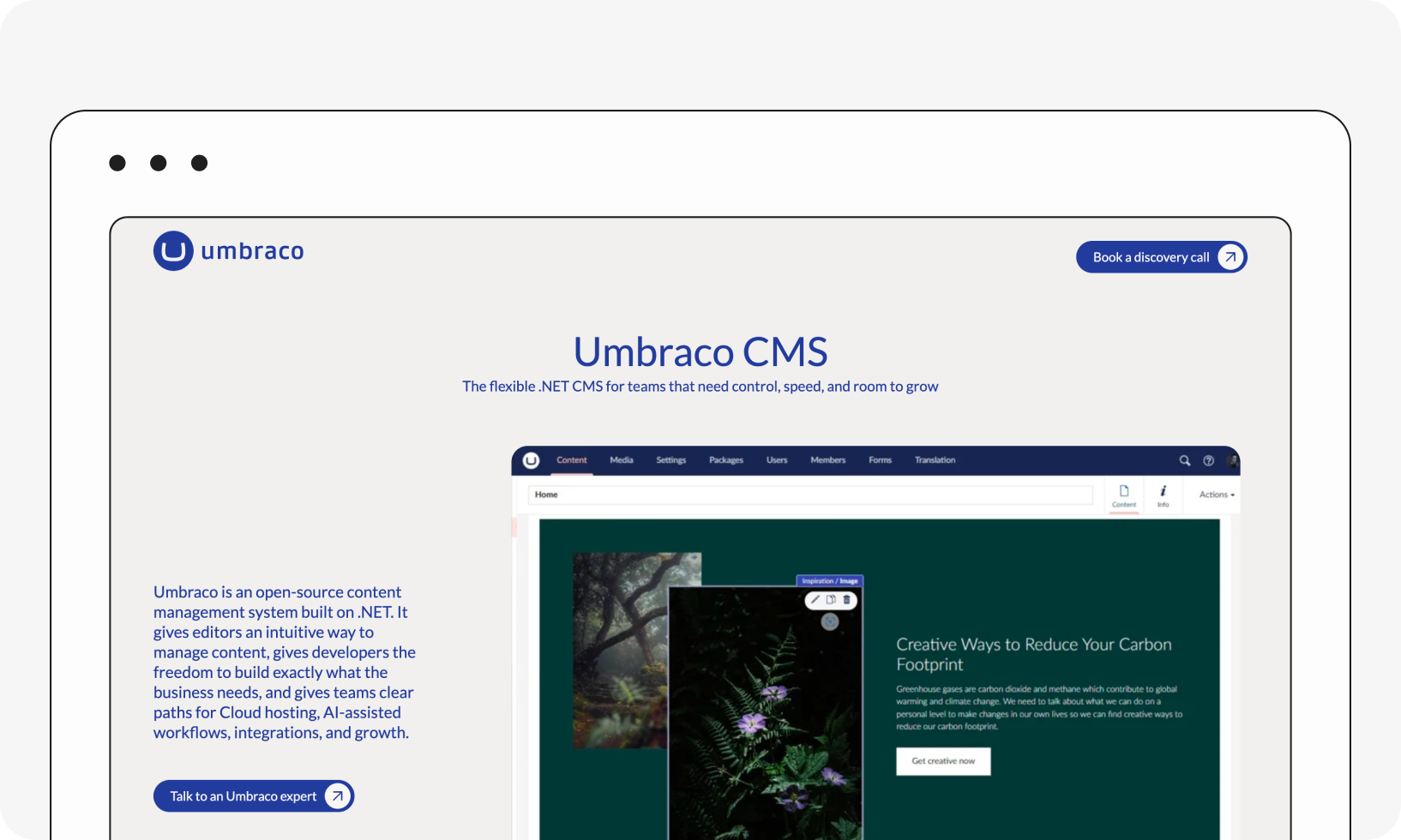The height and width of the screenshot is (840, 1401).
Task: Click the help question mark icon
Action: tap(1209, 460)
